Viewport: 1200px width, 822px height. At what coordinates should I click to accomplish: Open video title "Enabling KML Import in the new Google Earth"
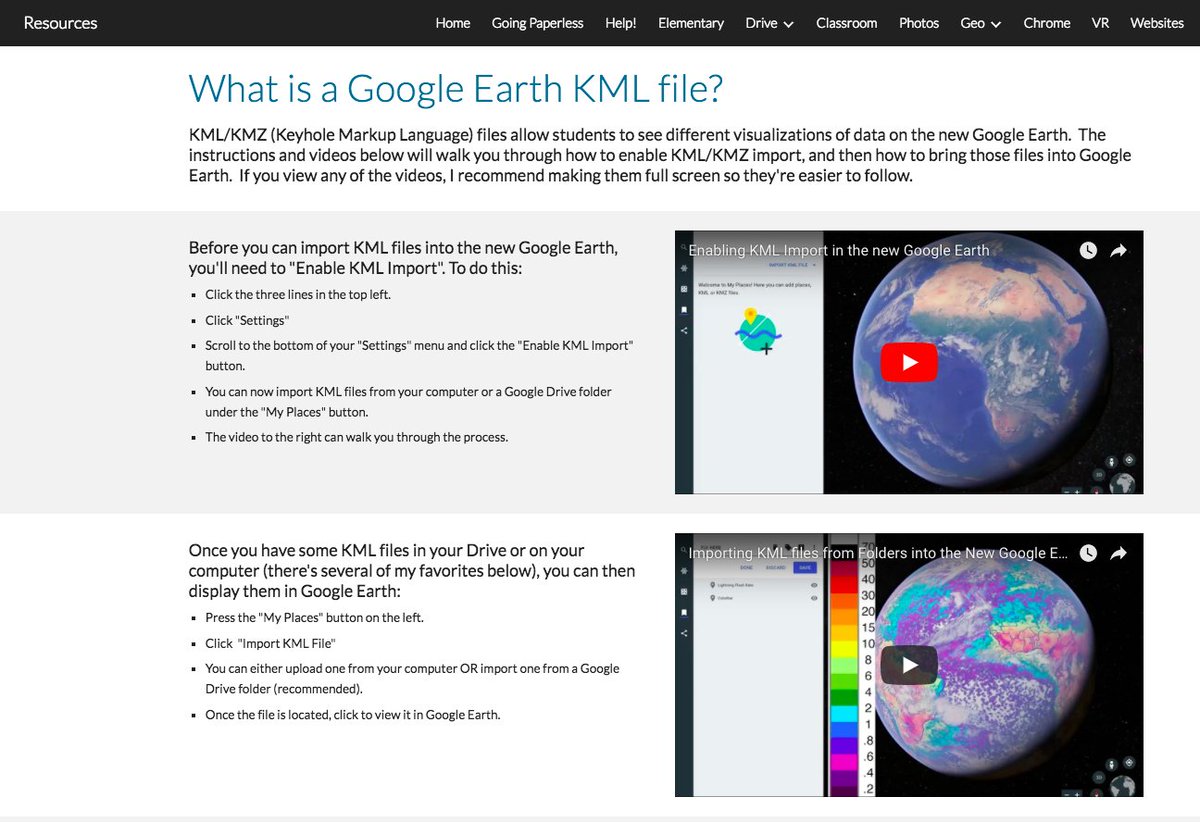[x=839, y=250]
